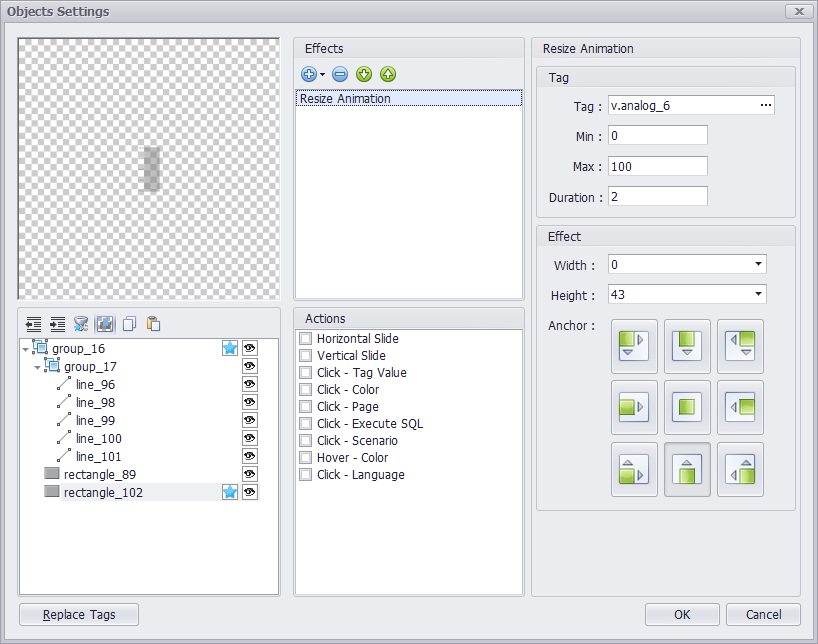Open the Height dropdown
The width and height of the screenshot is (818, 644).
click(x=758, y=294)
